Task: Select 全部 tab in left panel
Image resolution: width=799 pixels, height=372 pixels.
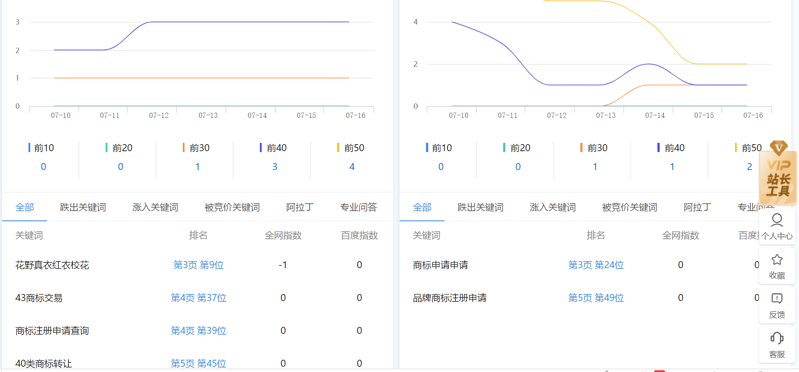Action: 24,207
